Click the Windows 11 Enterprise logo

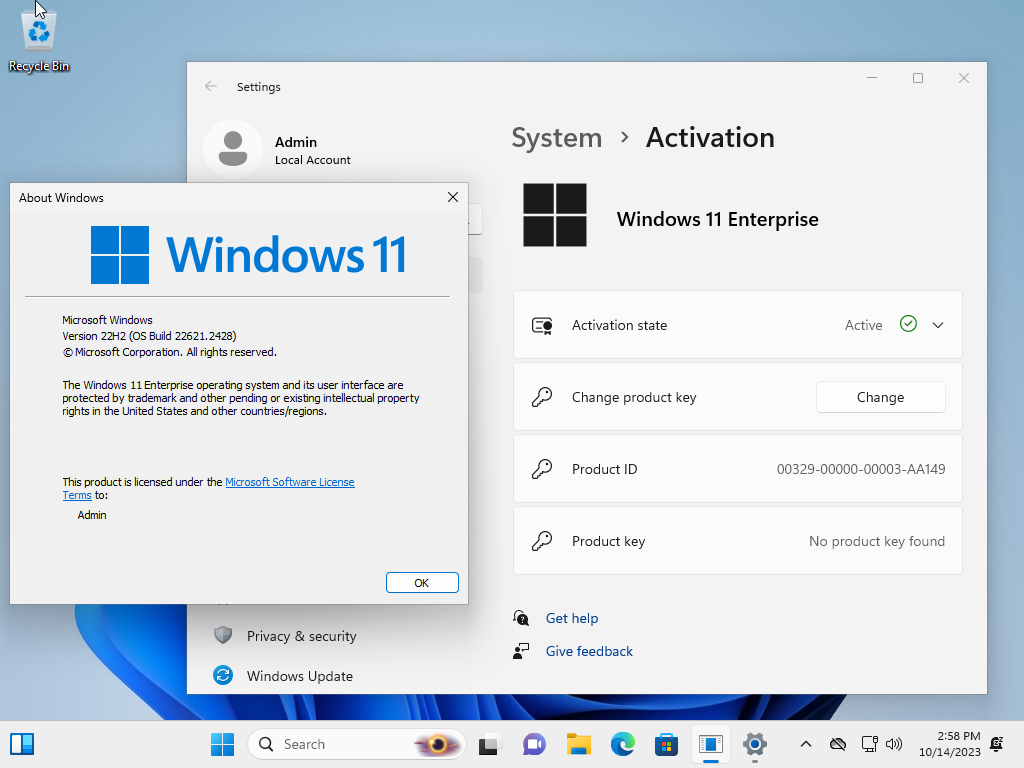pos(554,215)
